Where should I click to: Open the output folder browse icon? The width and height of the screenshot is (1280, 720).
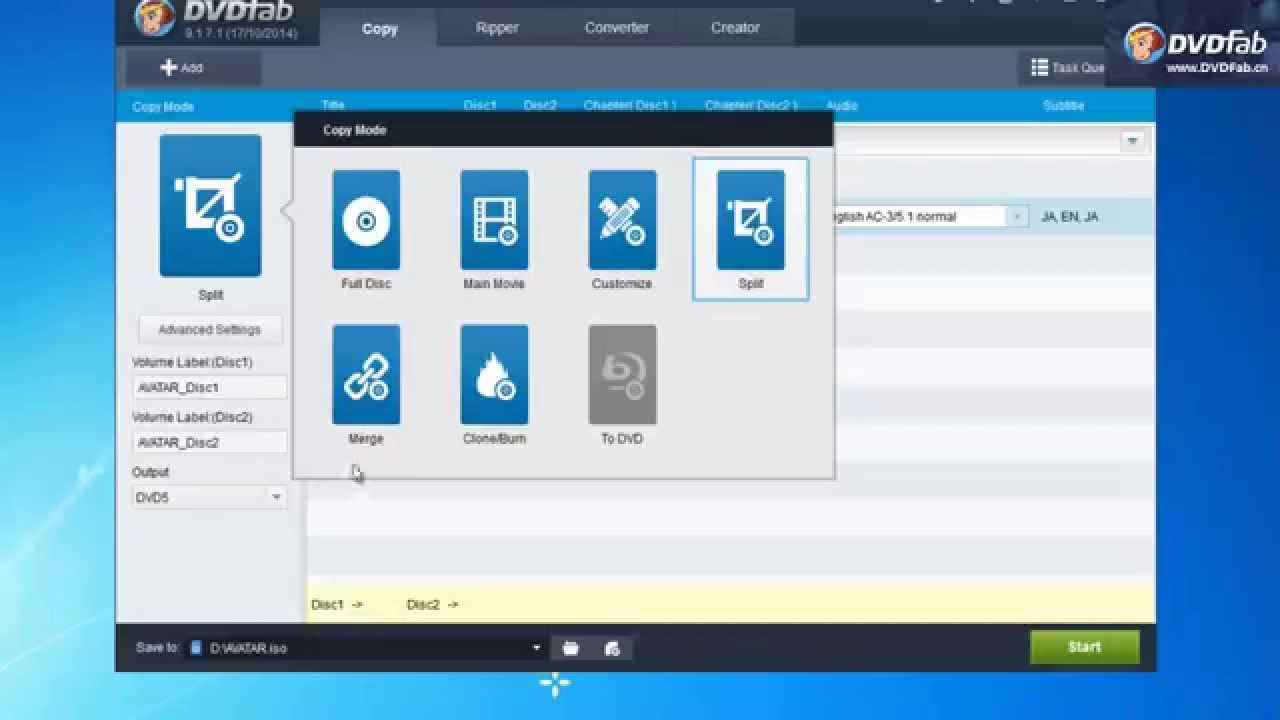tap(570, 648)
